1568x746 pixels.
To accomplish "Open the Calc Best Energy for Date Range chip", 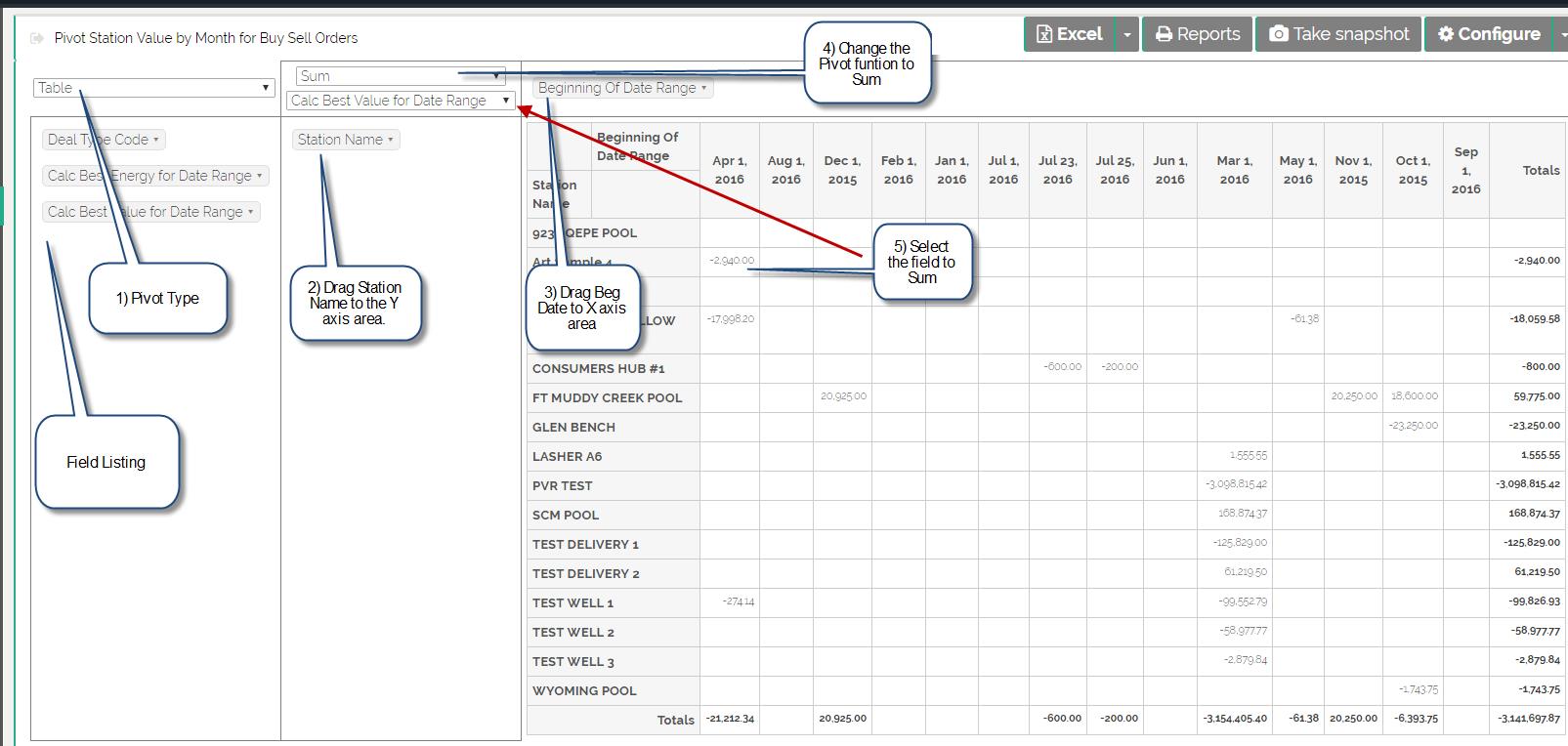I will pyautogui.click(x=154, y=176).
